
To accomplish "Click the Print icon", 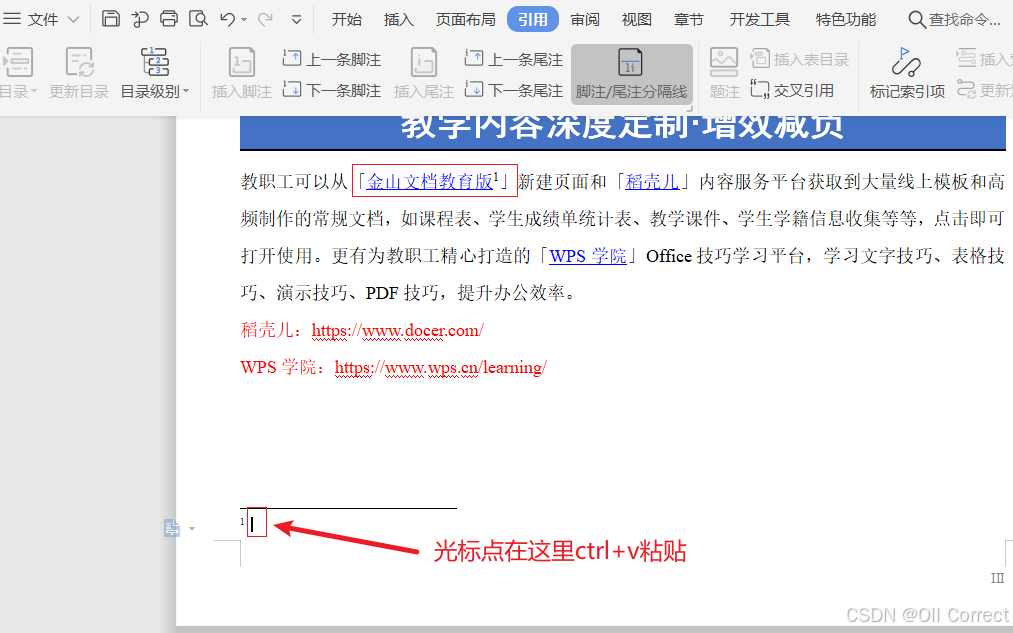I will [169, 19].
